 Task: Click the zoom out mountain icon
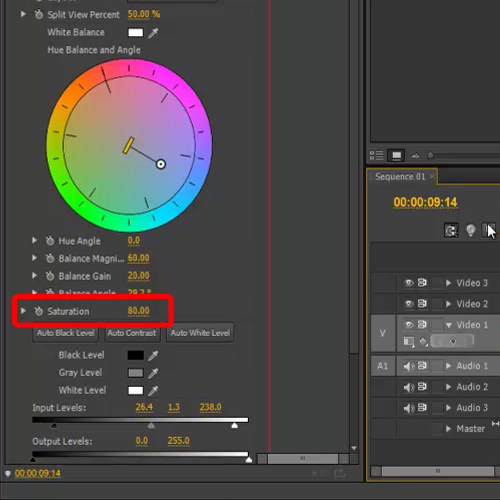415,155
